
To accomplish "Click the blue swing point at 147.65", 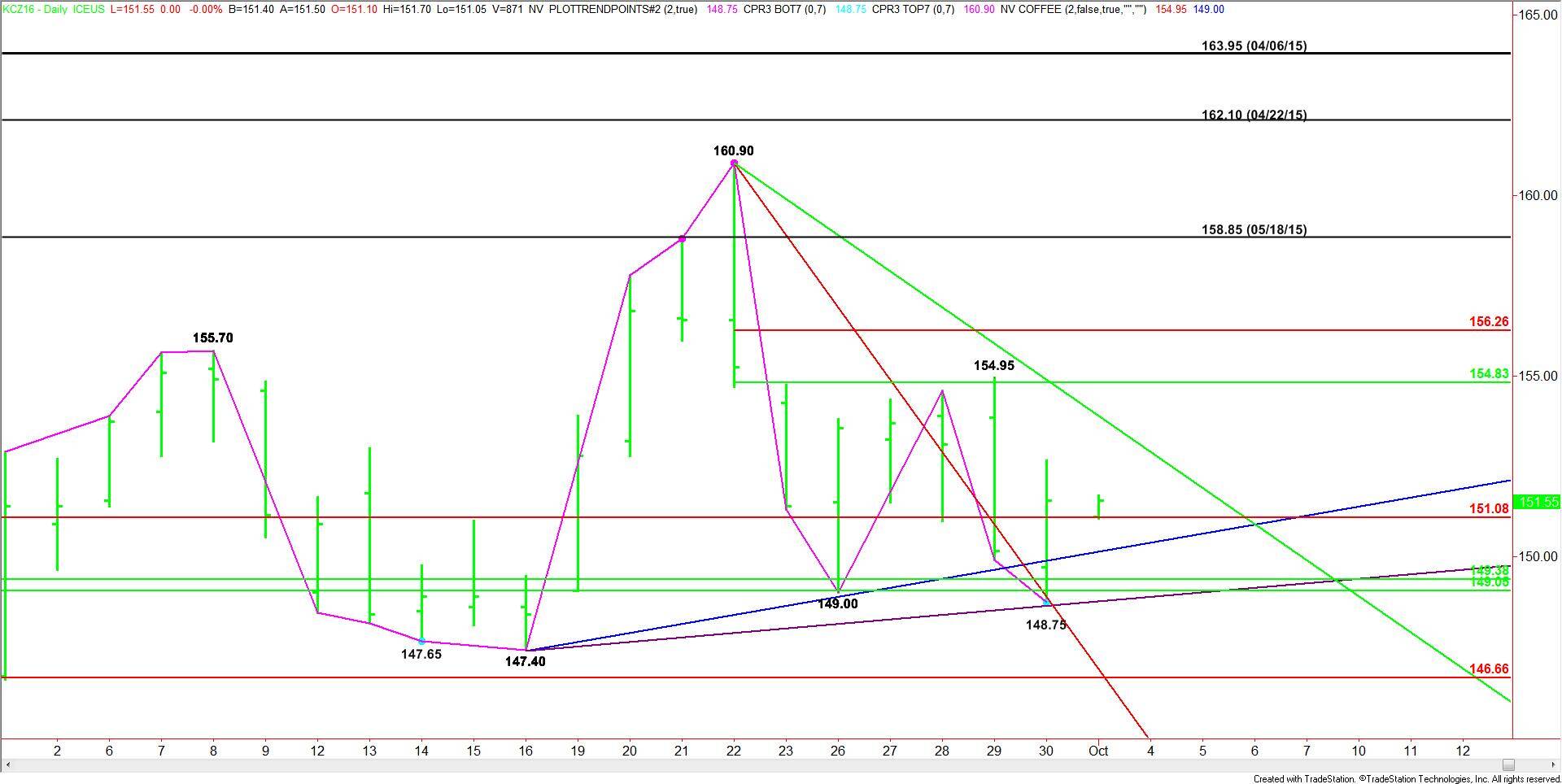I will 421,642.
